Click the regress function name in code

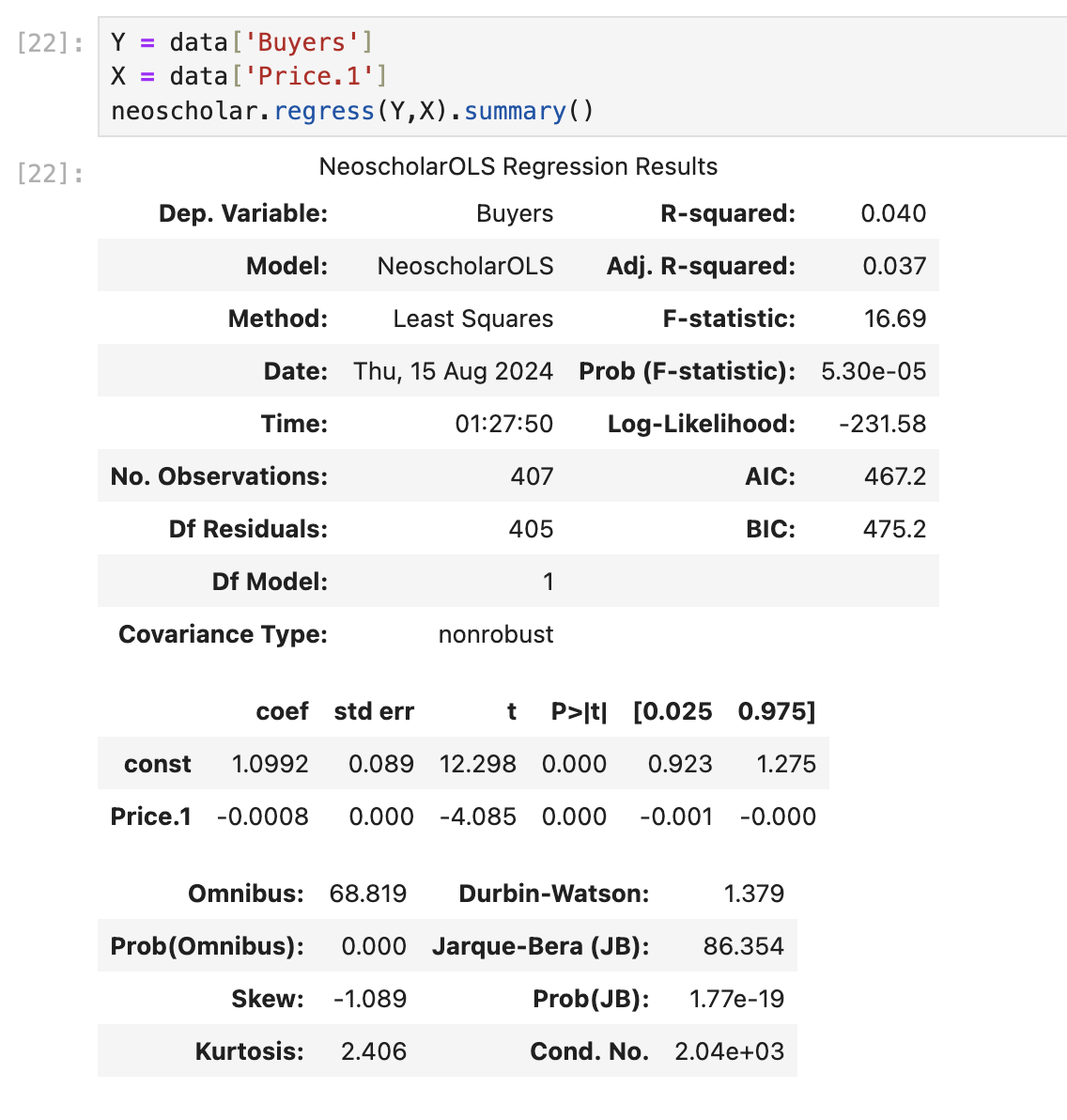click(x=324, y=111)
